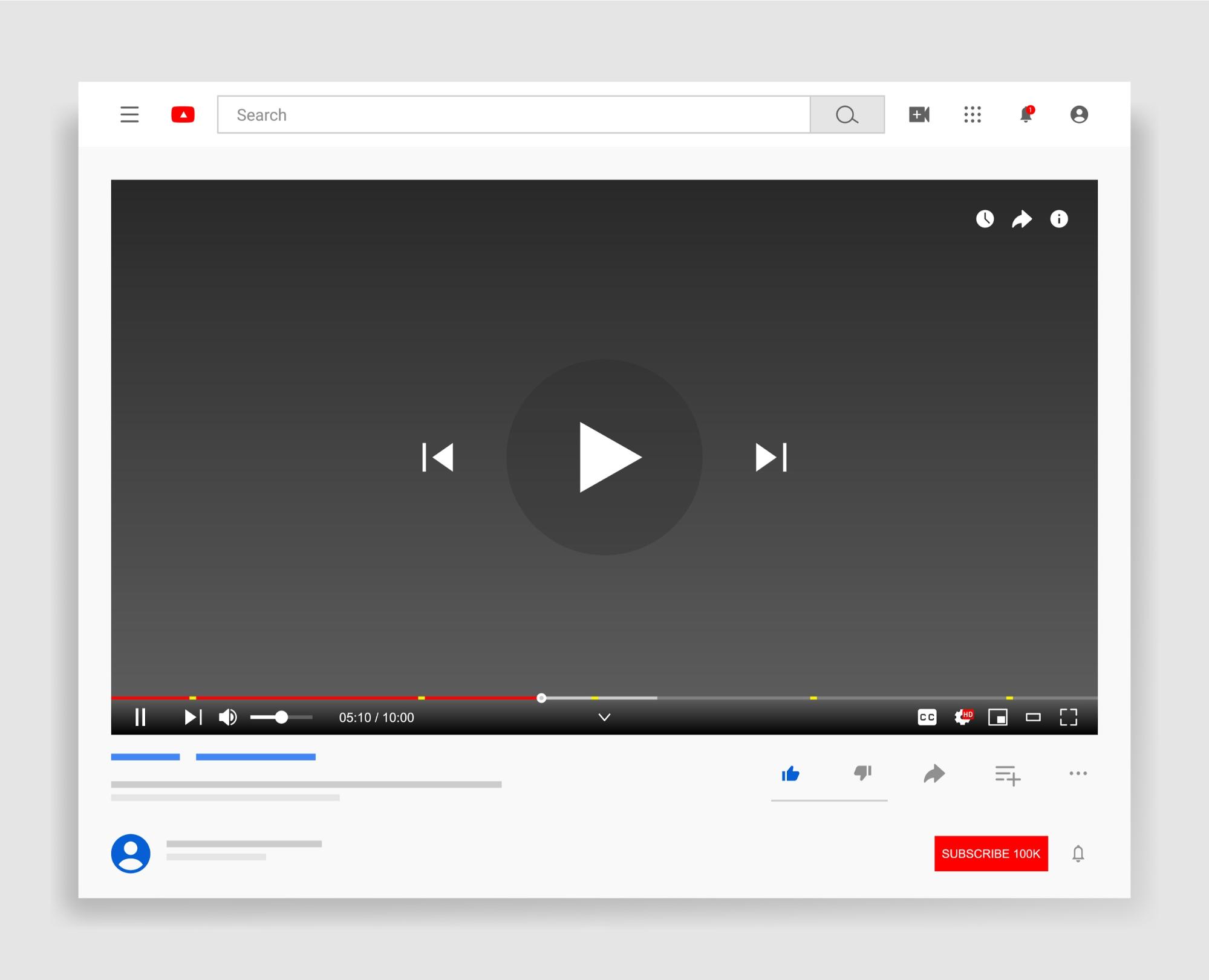Toggle closed captions CC
1209x980 pixels.
(x=927, y=717)
